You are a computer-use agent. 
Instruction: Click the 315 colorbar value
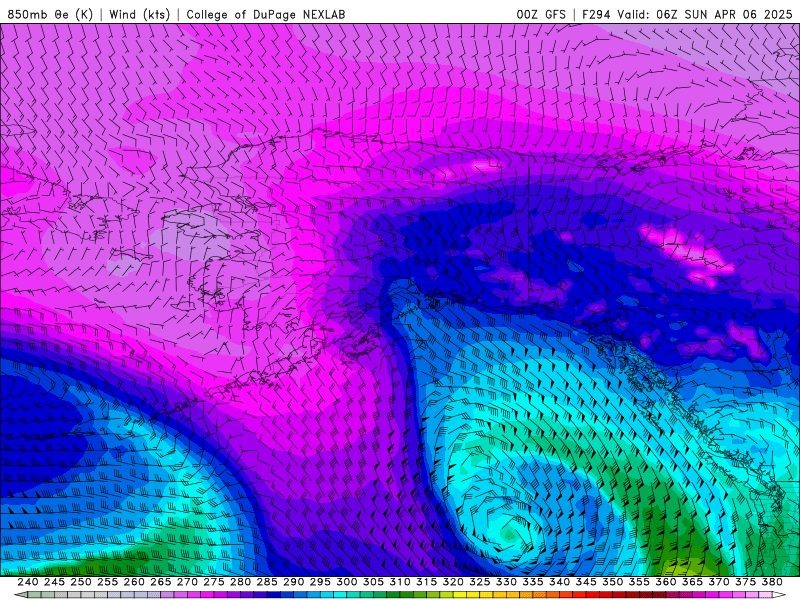coord(426,582)
